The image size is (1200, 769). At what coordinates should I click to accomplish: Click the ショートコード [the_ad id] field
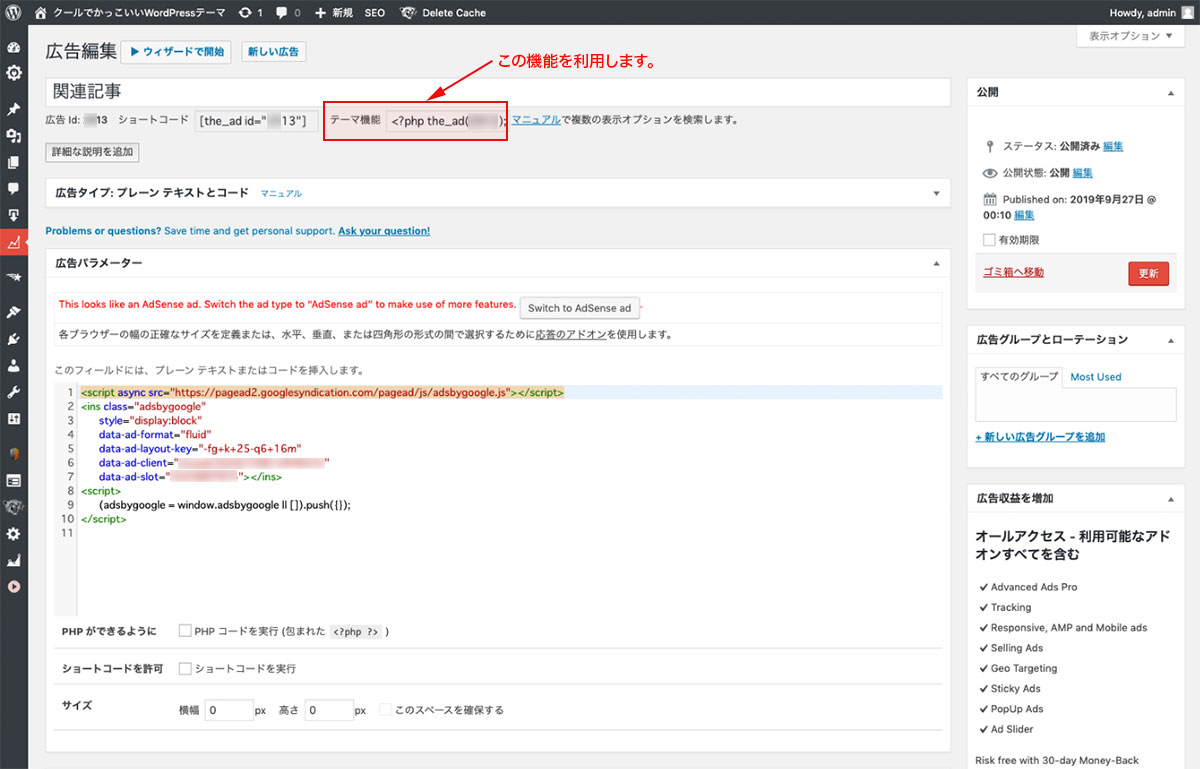pos(256,121)
